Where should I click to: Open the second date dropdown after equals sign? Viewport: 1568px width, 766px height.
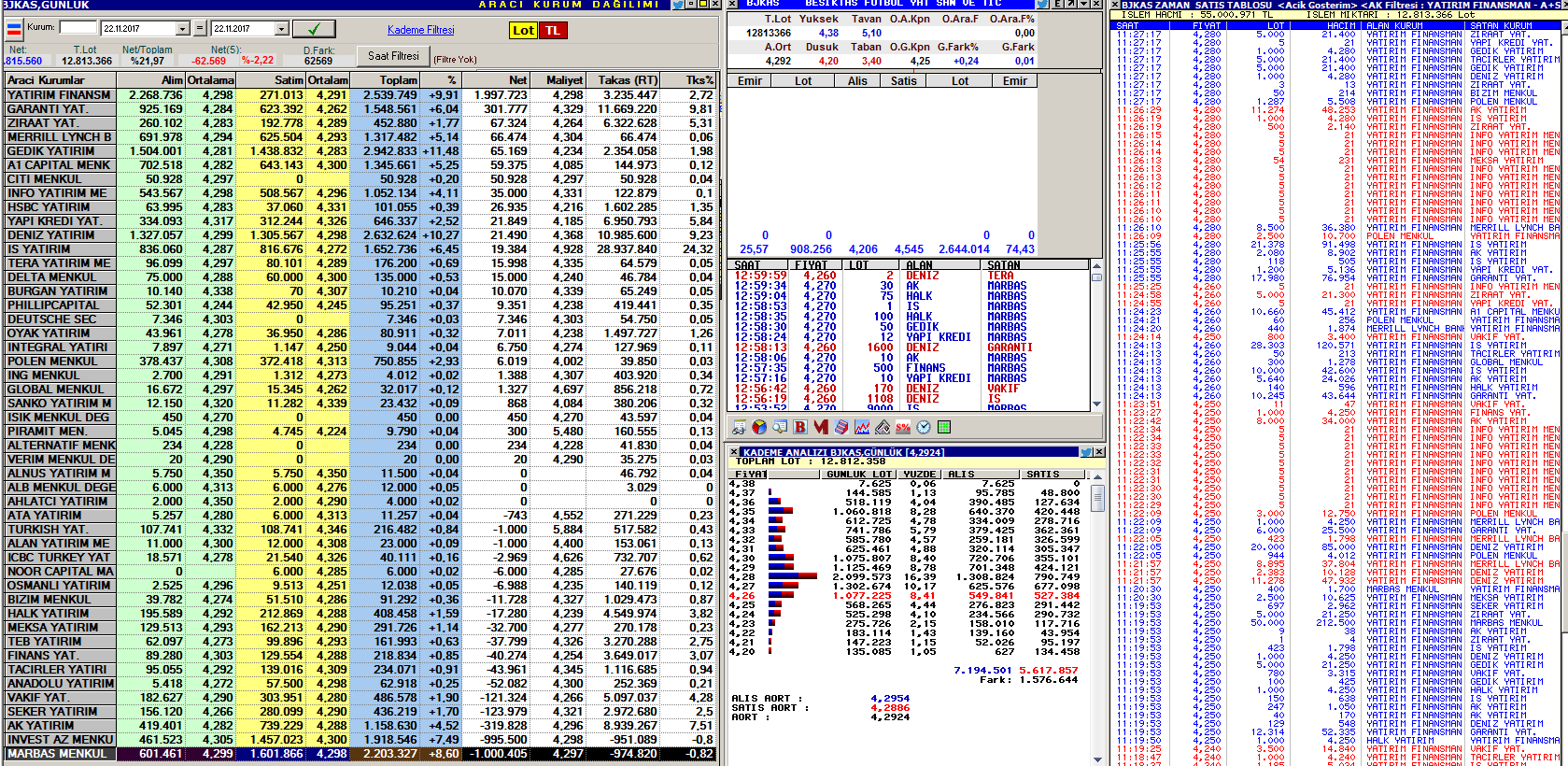pos(281,29)
